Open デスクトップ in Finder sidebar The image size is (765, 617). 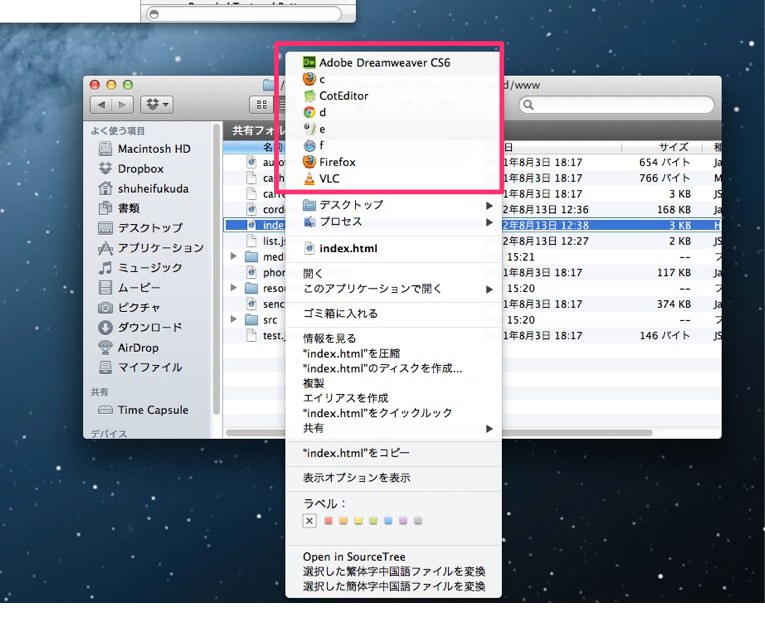click(141, 228)
